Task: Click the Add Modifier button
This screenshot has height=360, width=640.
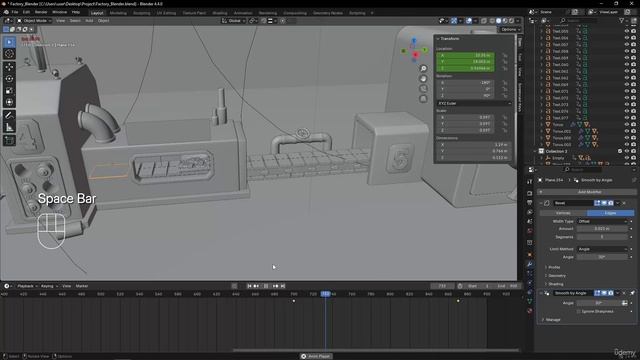Action: (589, 192)
